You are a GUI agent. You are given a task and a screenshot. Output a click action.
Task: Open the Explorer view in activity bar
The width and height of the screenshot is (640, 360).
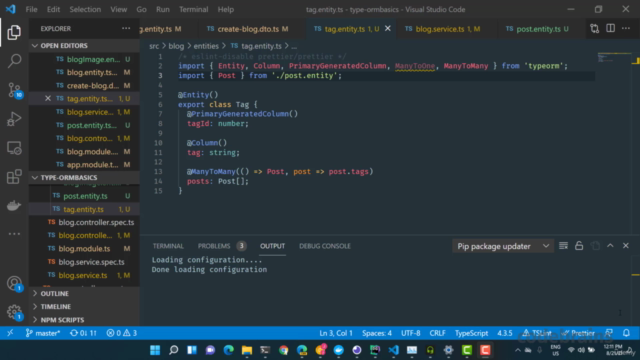[x=14, y=32]
